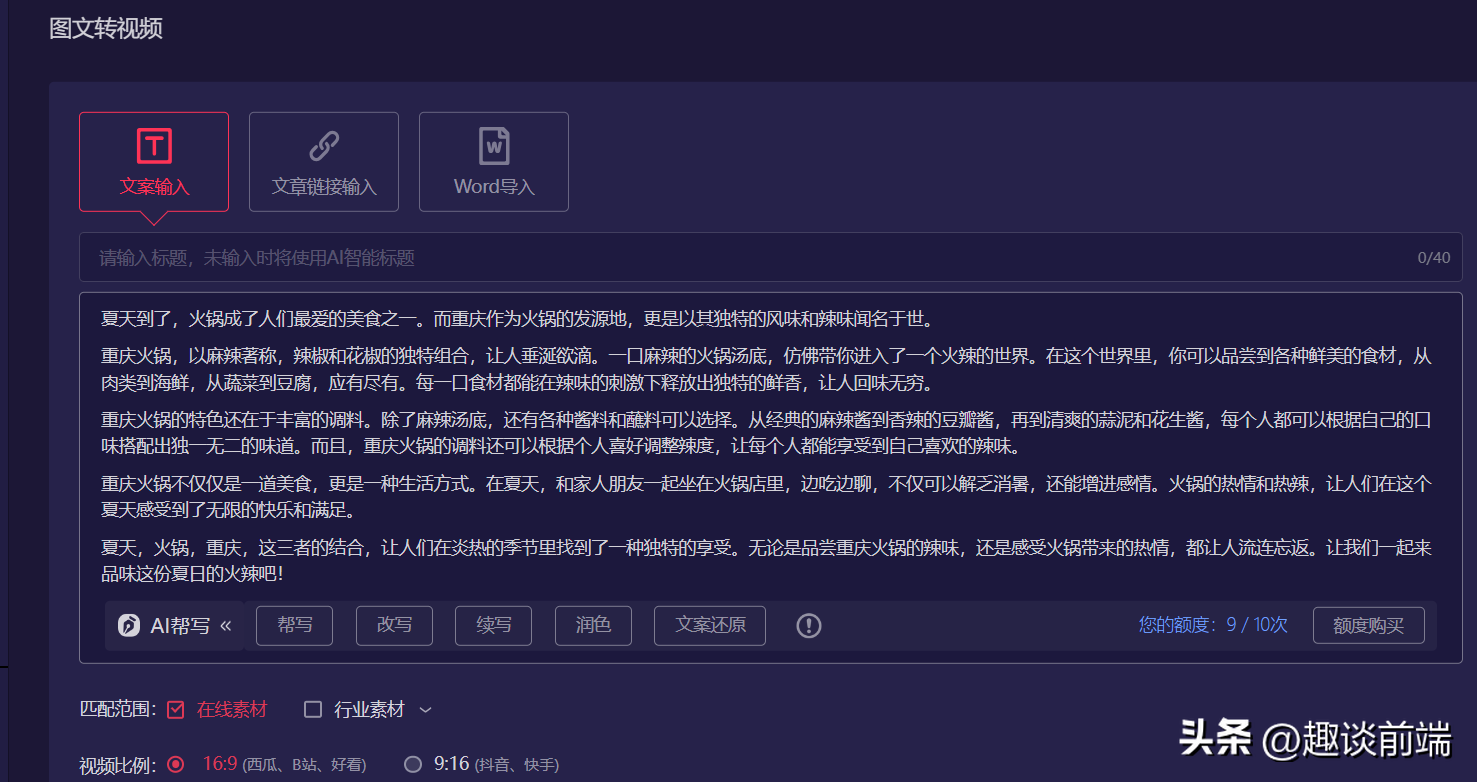Focus the title input field
The image size is (1477, 782).
coord(771,258)
